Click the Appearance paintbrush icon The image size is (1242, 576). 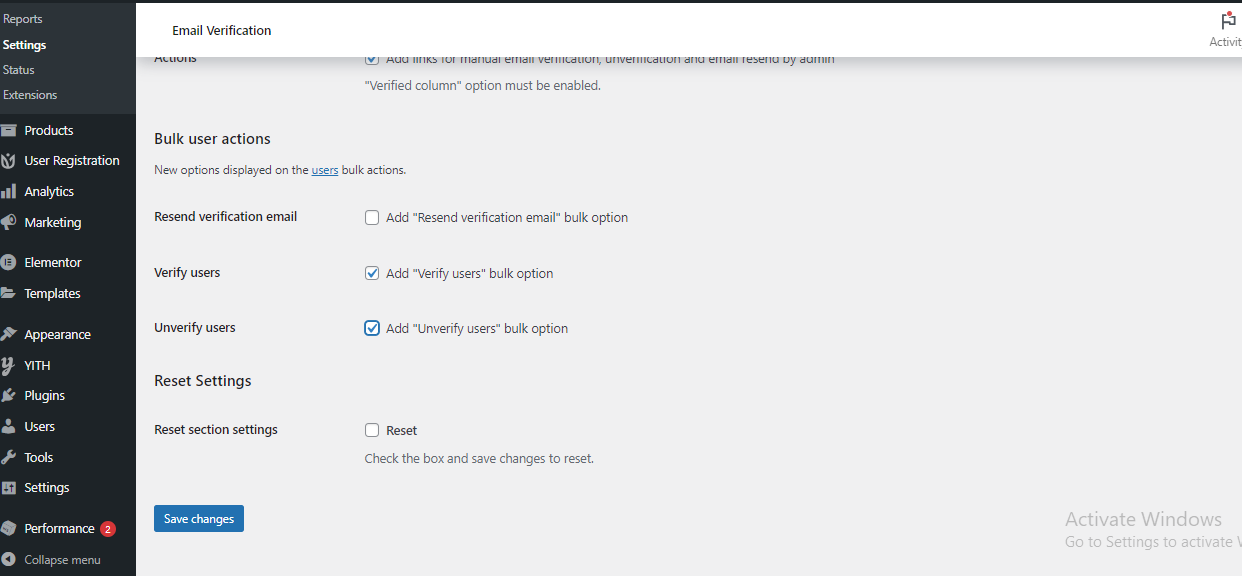tap(9, 334)
